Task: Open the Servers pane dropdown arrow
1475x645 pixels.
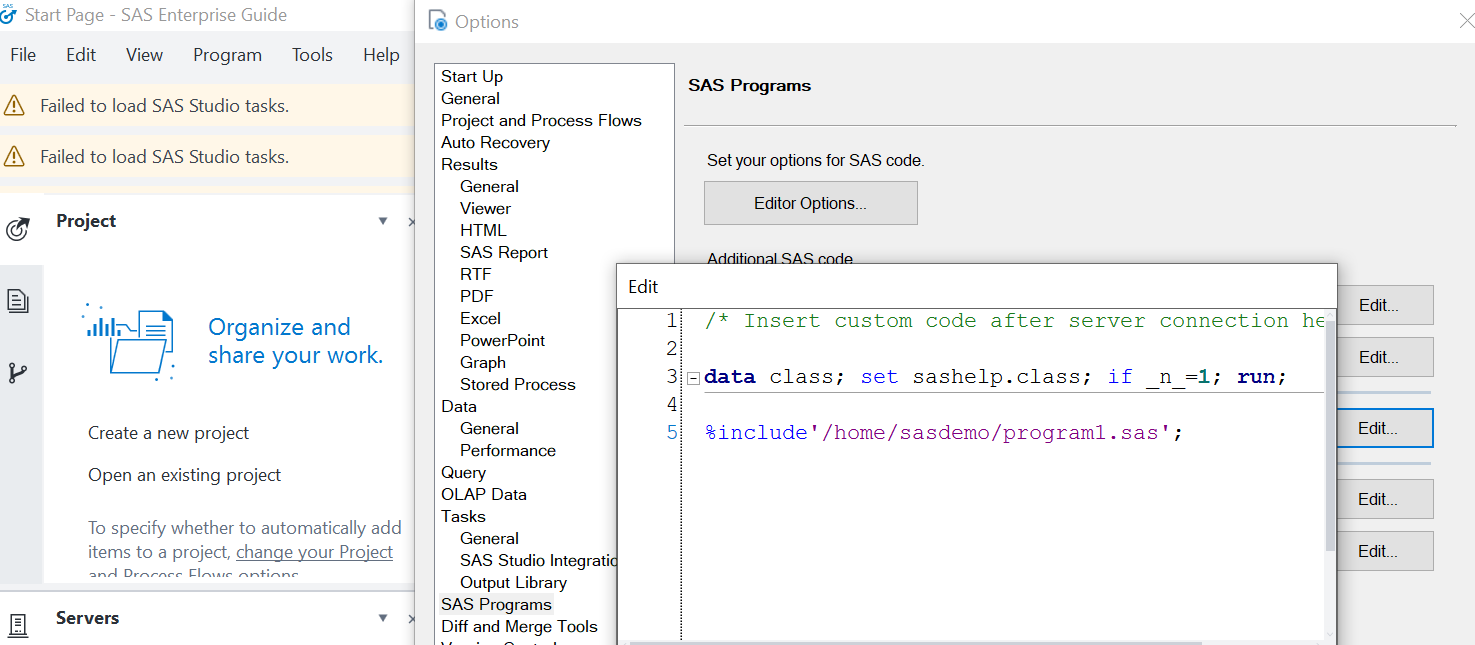Action: tap(383, 618)
